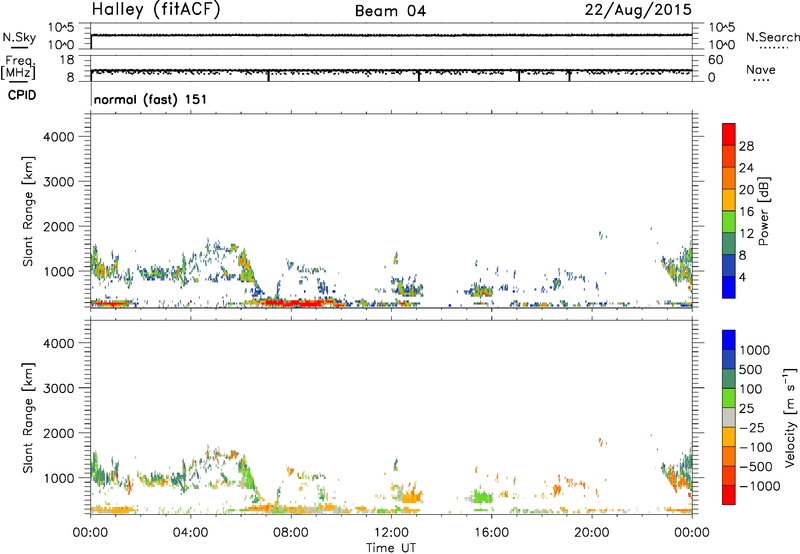The height and width of the screenshot is (554, 800).
Task: Click the '16' tick on power scale
Action: pos(746,212)
